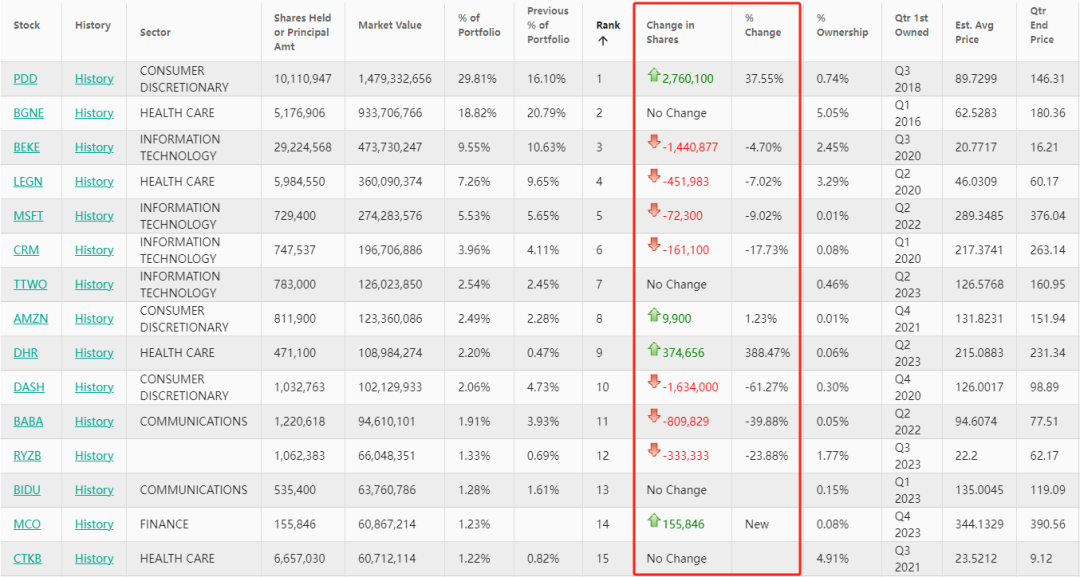
Task: Click the green up arrow beside 9,900
Action: point(654,315)
